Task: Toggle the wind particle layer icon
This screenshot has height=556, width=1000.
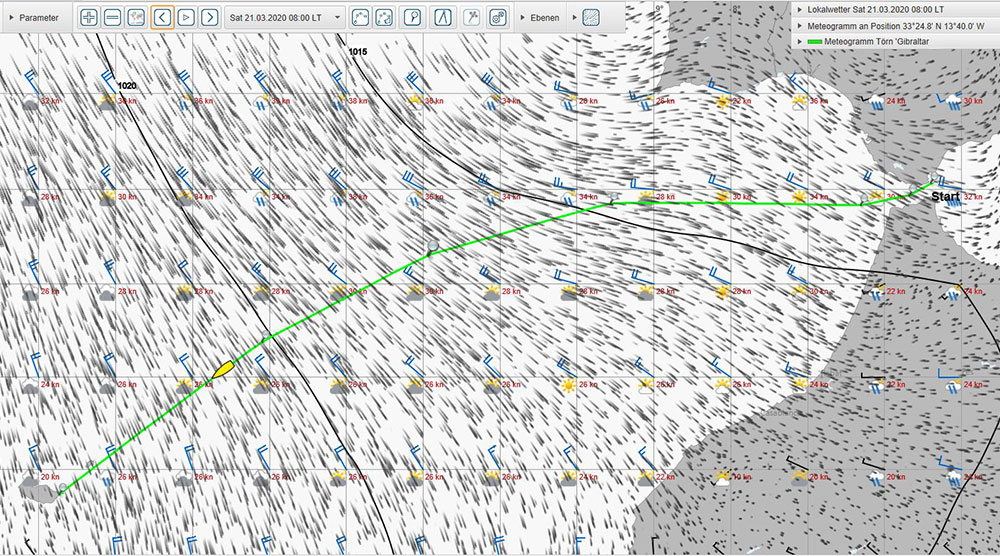Action: click(x=591, y=17)
